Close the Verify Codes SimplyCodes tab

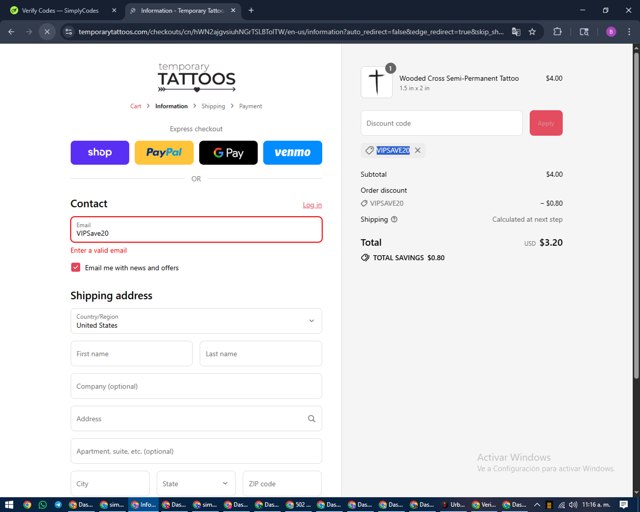[114, 11]
